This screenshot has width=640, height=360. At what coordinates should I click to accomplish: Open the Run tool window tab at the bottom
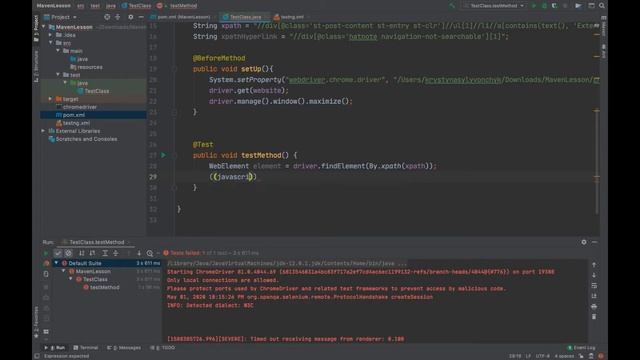56,348
